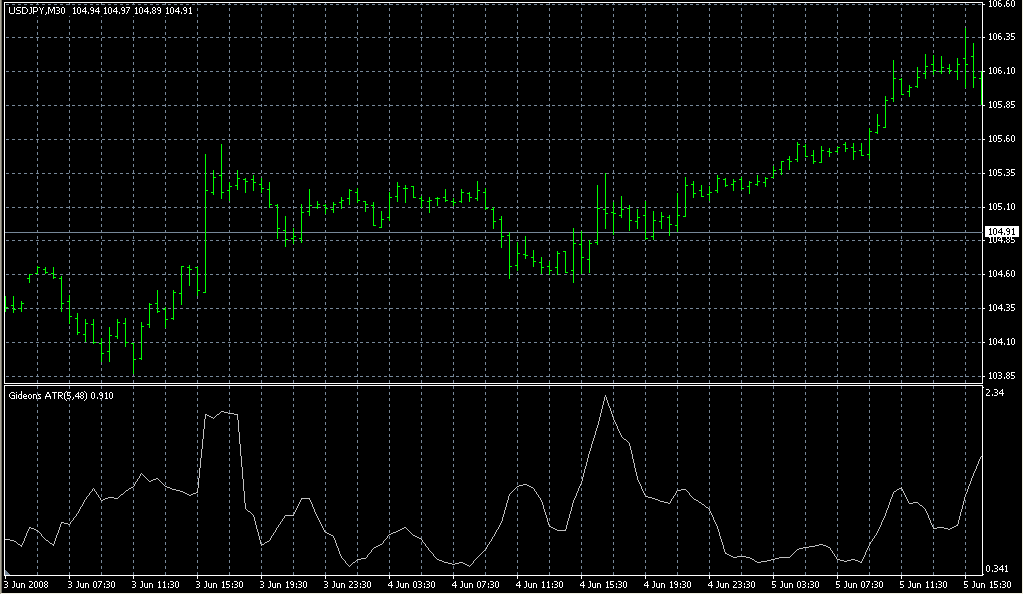Click the 106.60 value on price scale
This screenshot has width=1024, height=594.
(x=1001, y=7)
